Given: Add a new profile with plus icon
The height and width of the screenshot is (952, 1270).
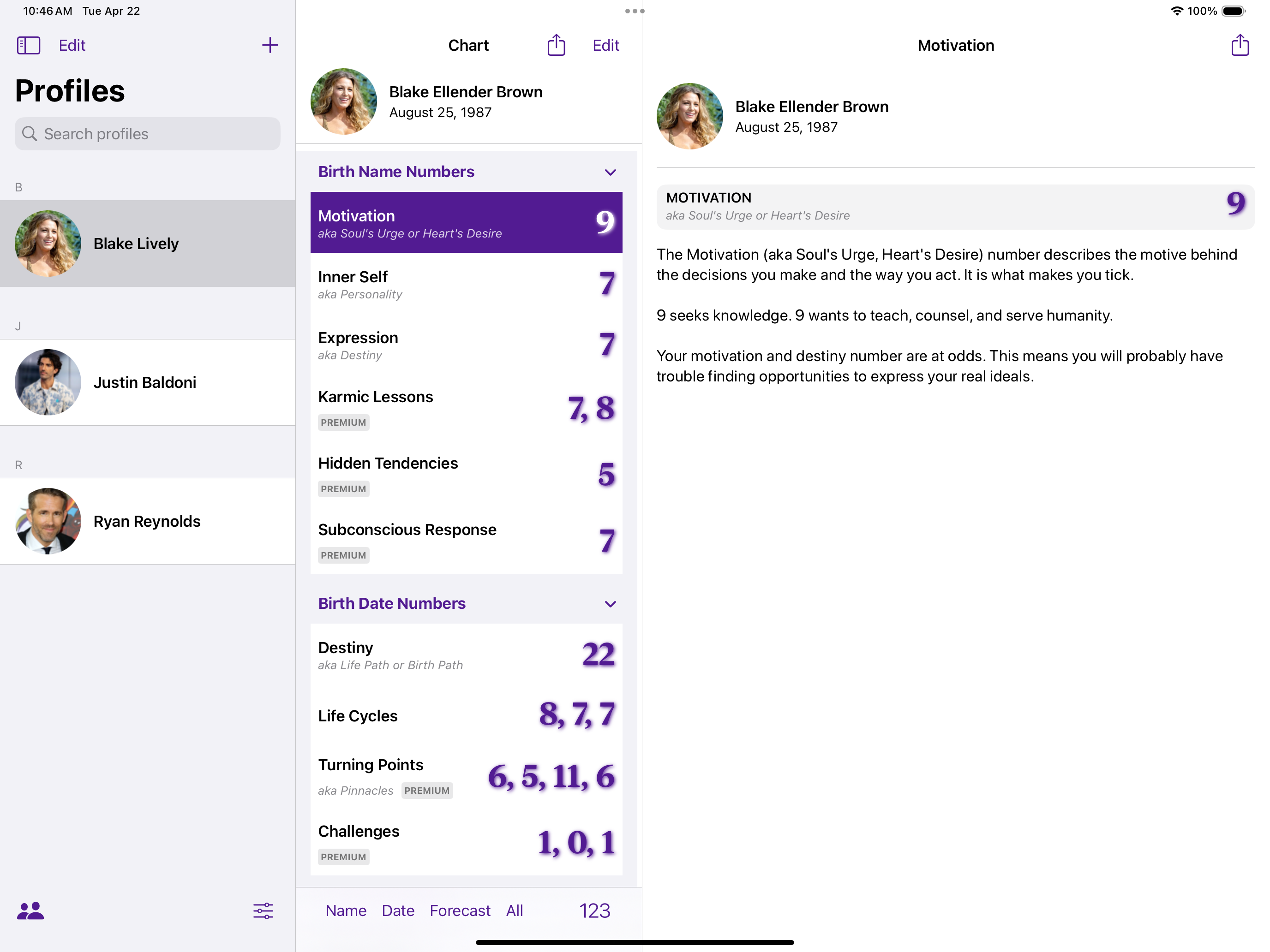Looking at the screenshot, I should click(270, 45).
